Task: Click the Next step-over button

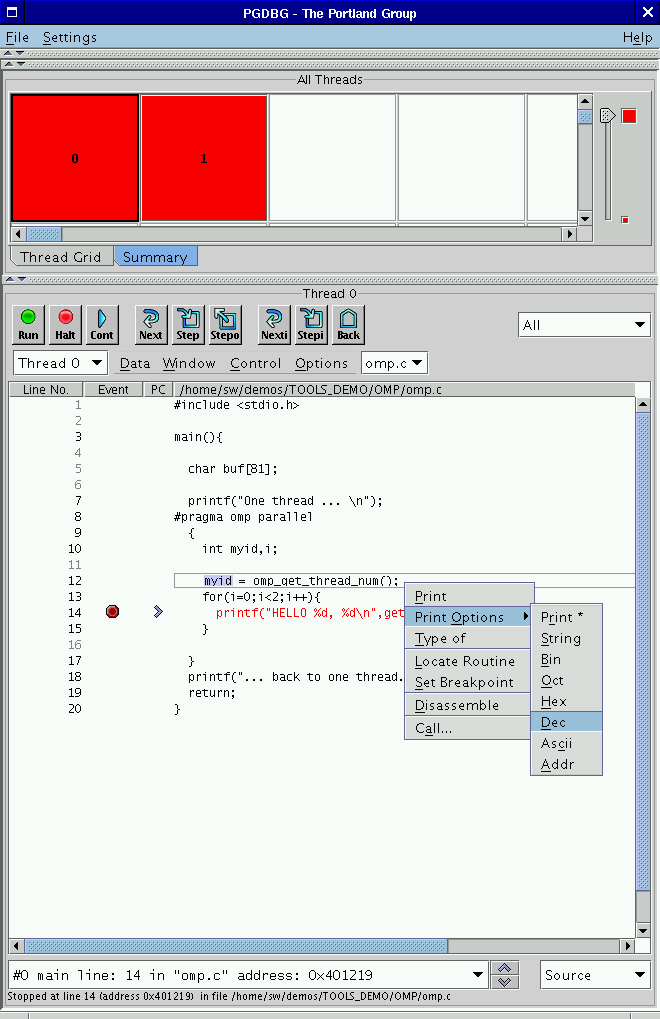Action: (x=151, y=324)
